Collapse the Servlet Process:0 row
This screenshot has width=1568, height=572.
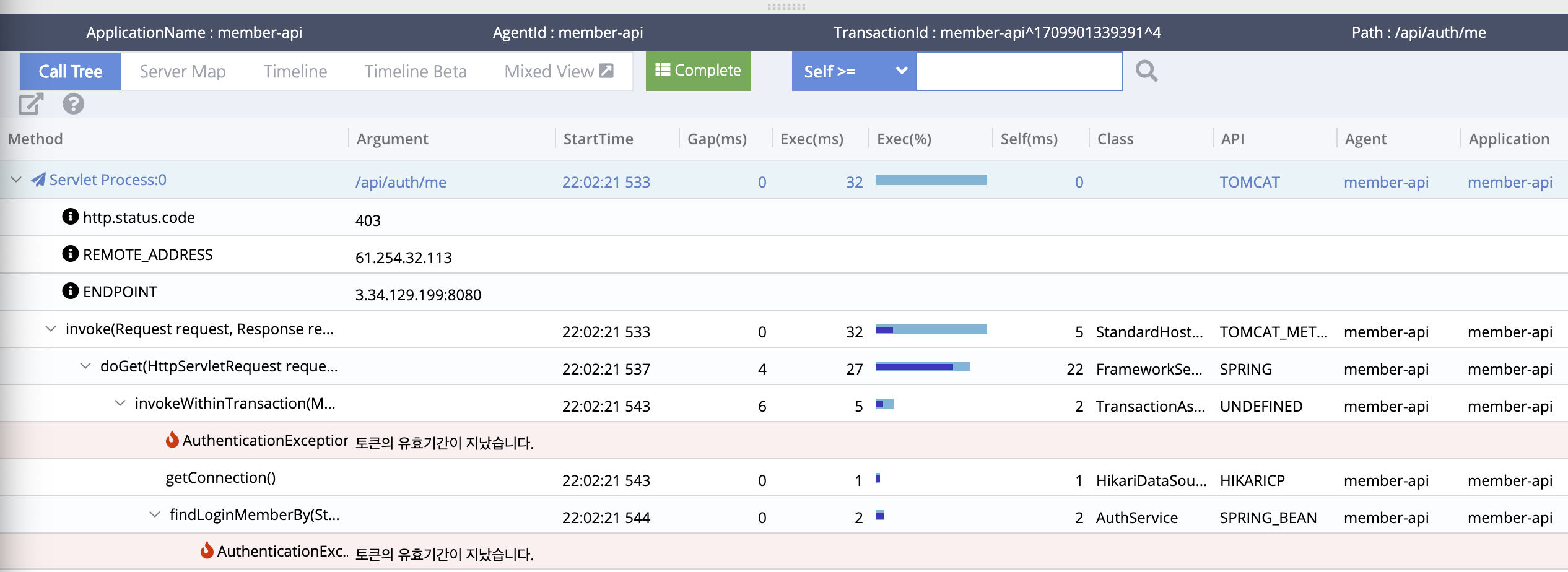16,180
